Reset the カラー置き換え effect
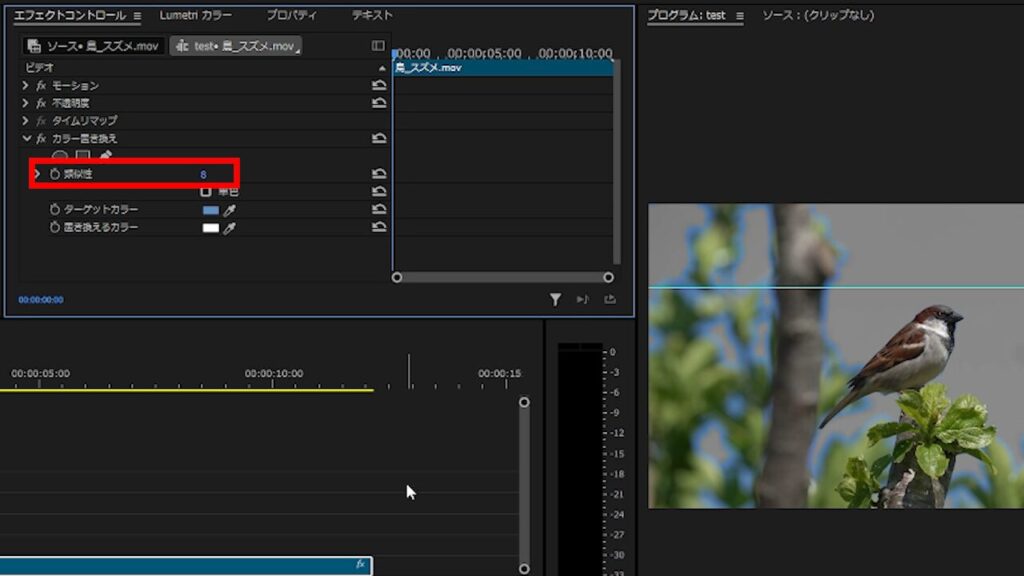 point(379,138)
